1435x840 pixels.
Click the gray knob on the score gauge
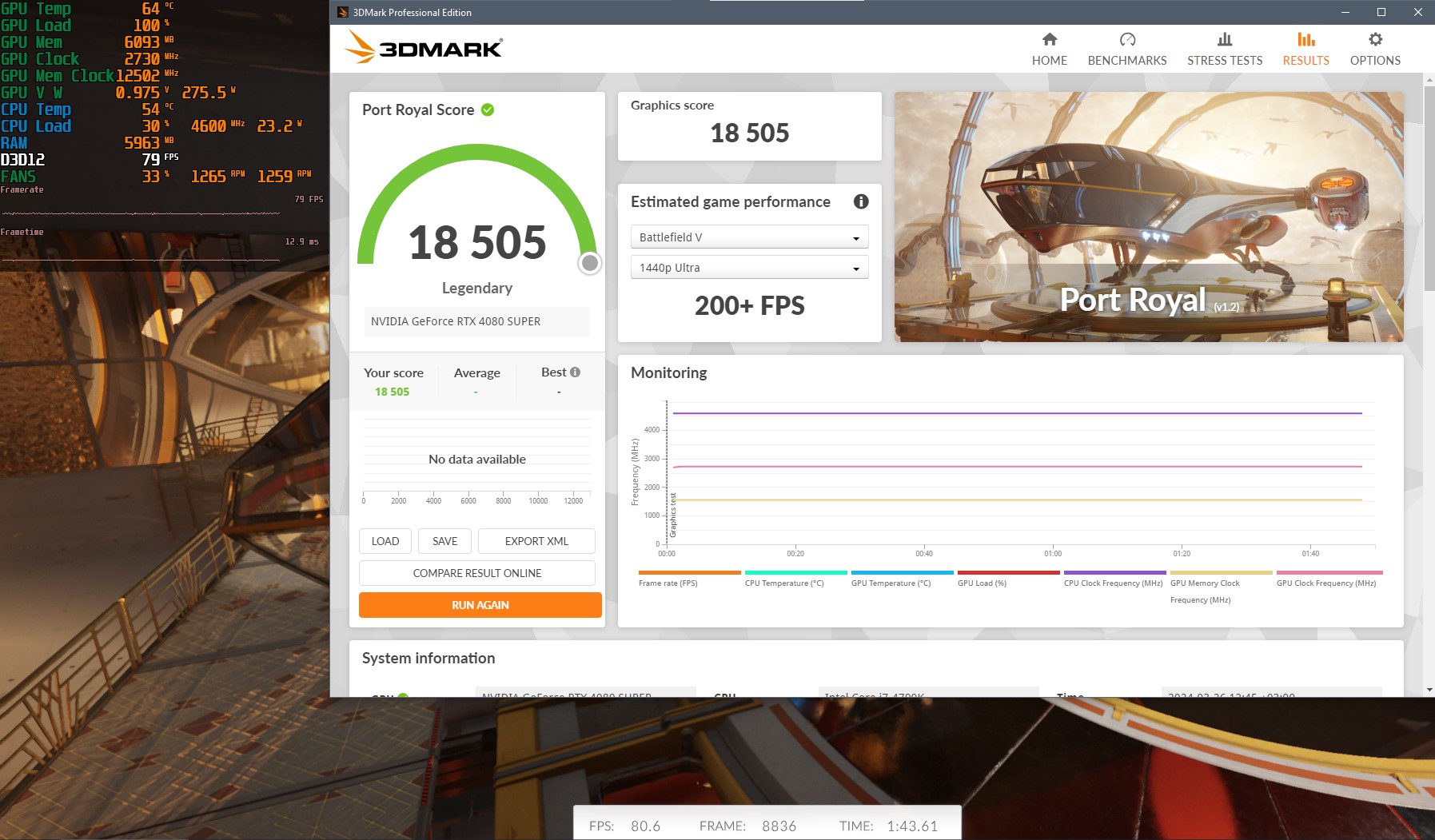(590, 263)
